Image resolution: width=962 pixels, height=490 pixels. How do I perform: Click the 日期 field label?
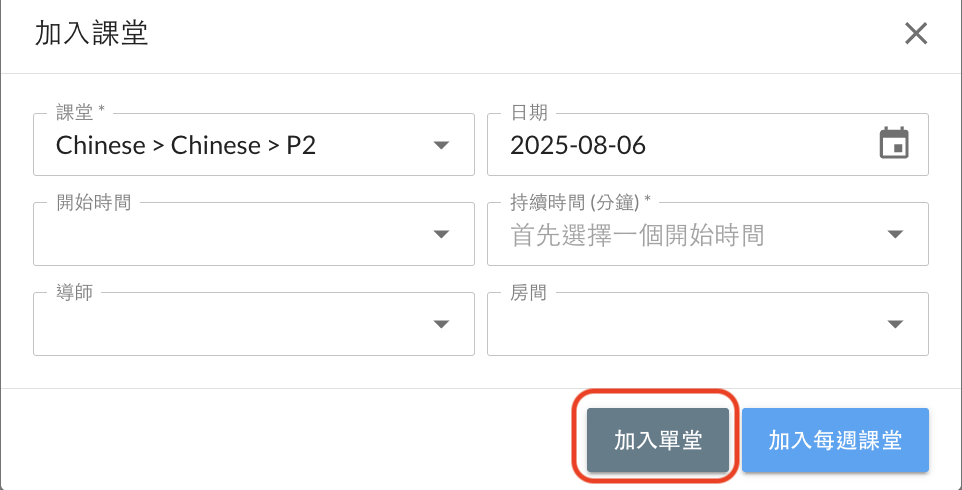click(529, 113)
